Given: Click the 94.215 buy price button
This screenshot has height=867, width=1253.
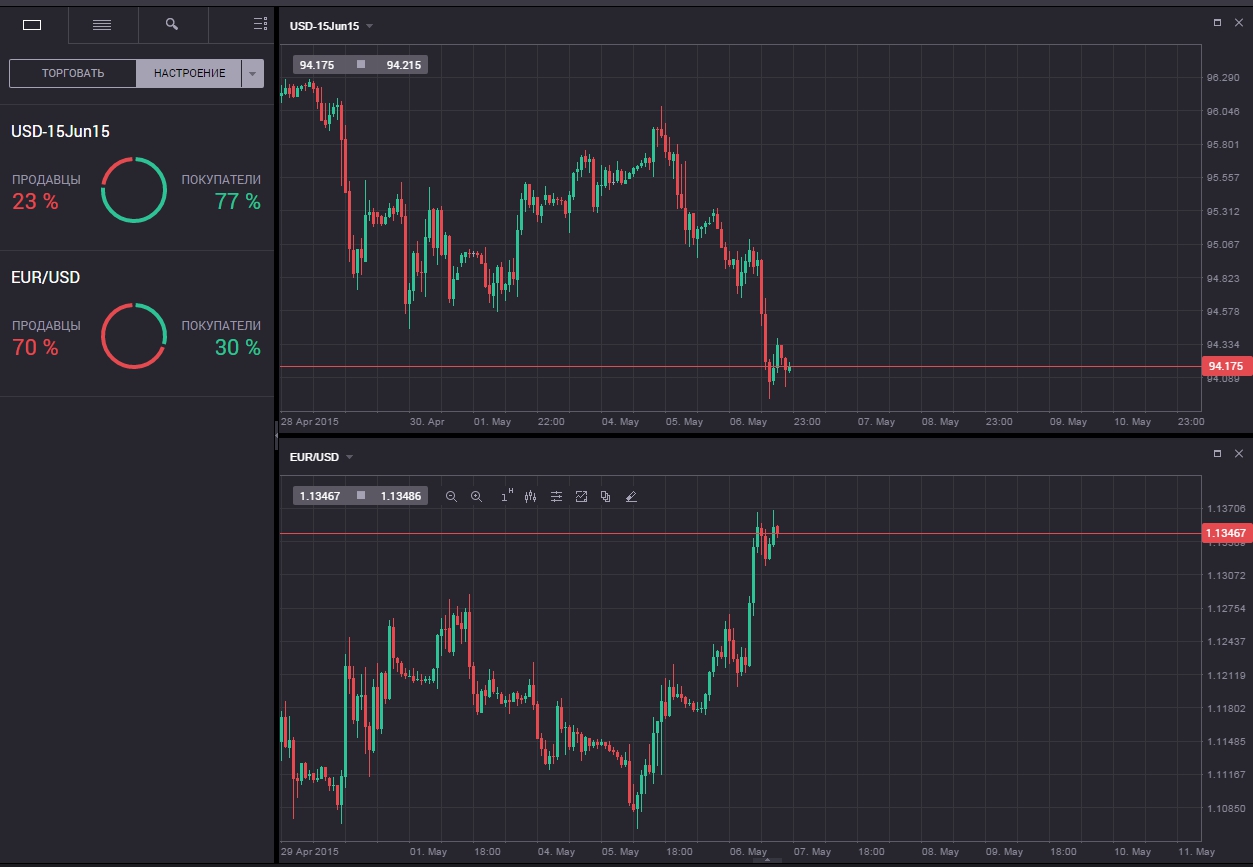Looking at the screenshot, I should [x=404, y=65].
